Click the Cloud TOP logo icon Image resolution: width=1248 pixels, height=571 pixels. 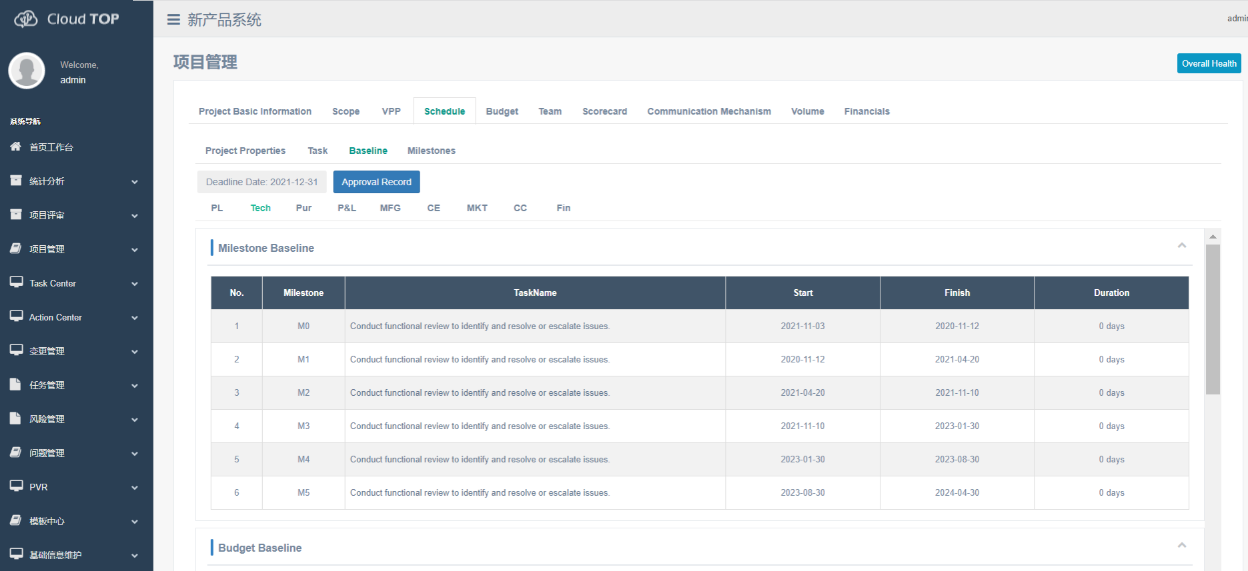(x=26, y=19)
